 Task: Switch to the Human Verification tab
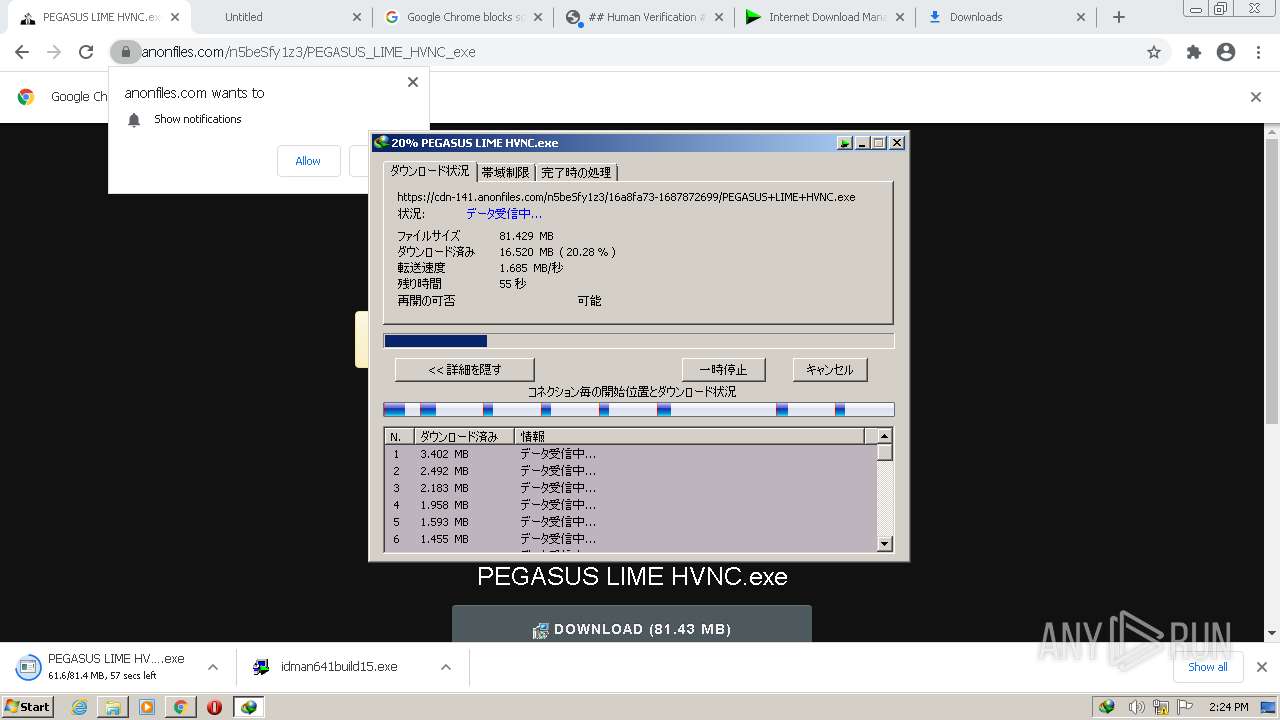tap(643, 17)
